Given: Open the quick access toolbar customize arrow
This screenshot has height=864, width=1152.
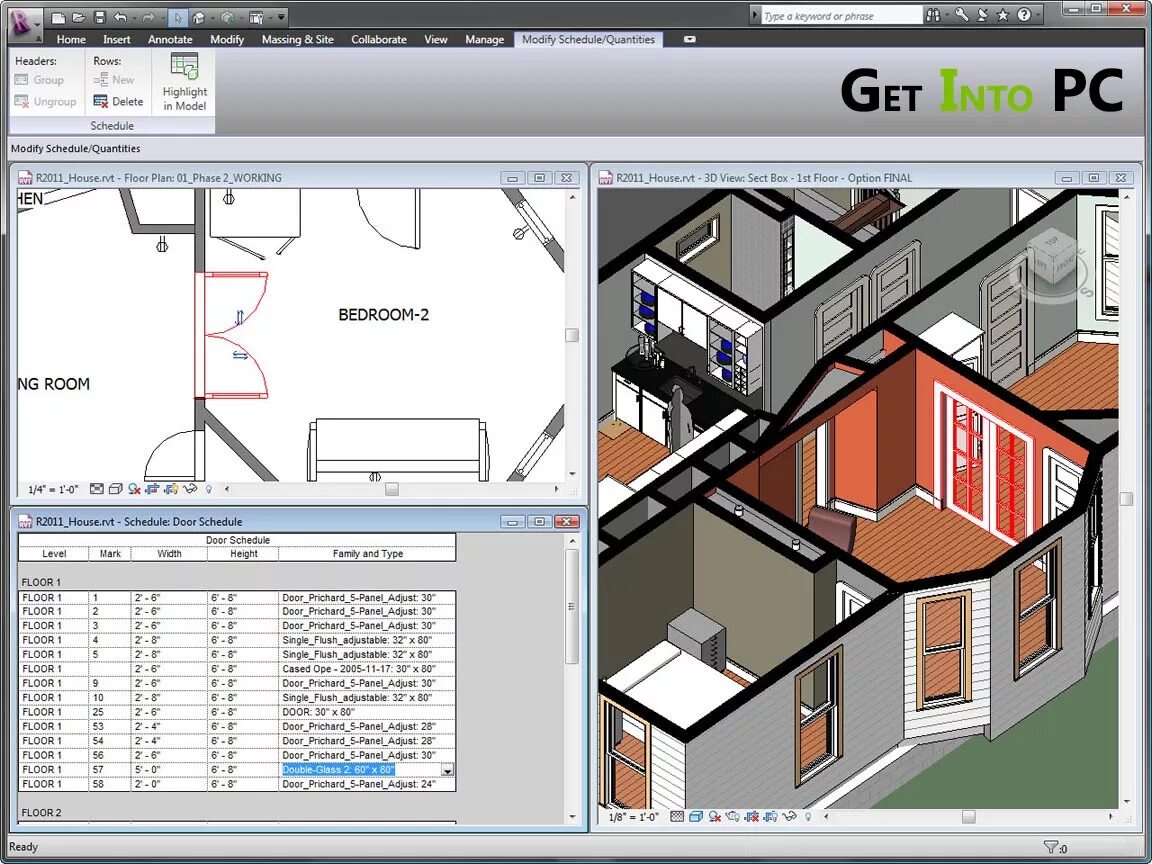Looking at the screenshot, I should [x=281, y=17].
